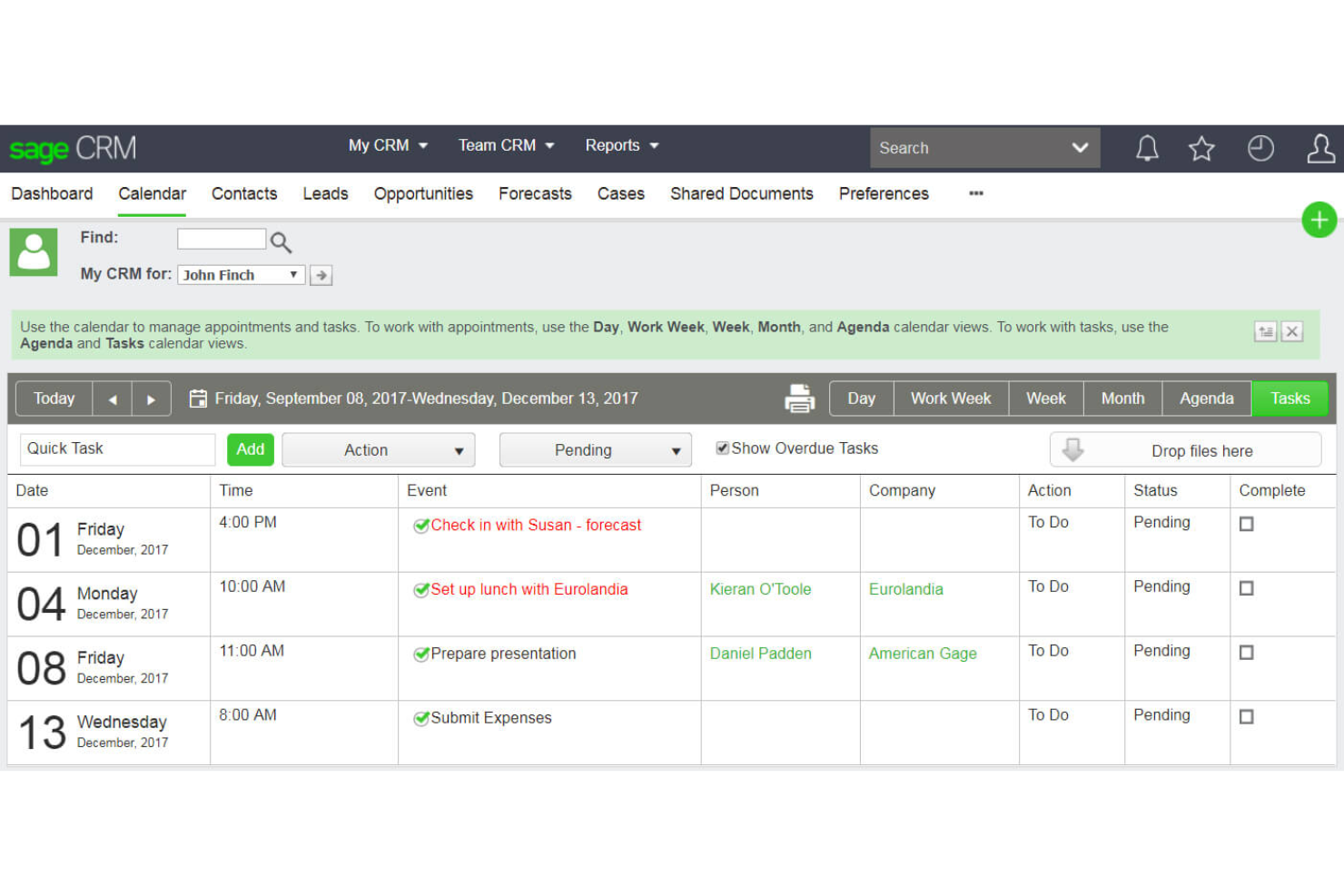Click the Find magnifying glass search icon

[280, 241]
